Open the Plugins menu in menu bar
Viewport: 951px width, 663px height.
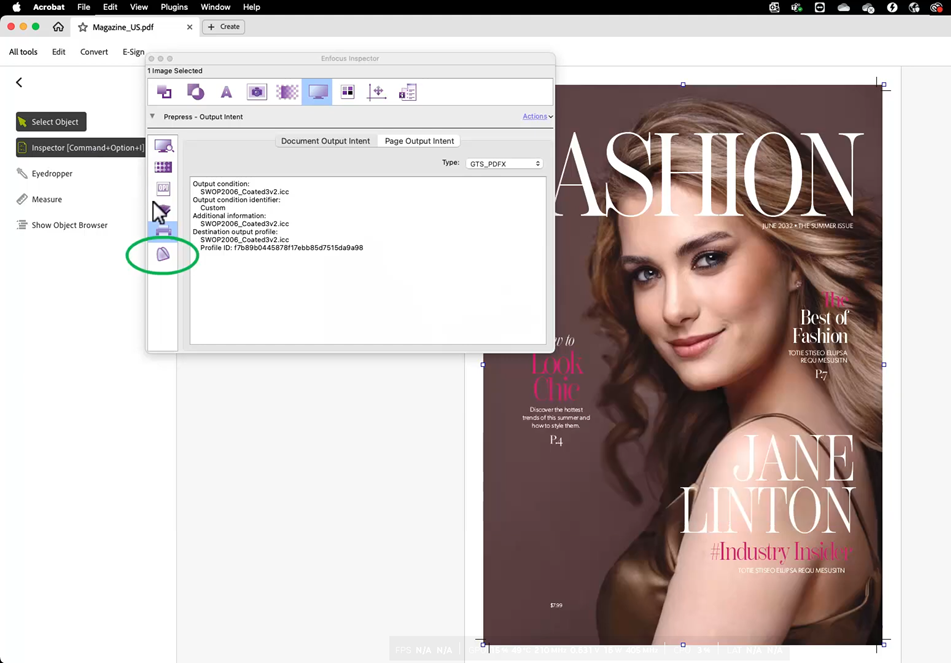pos(174,7)
